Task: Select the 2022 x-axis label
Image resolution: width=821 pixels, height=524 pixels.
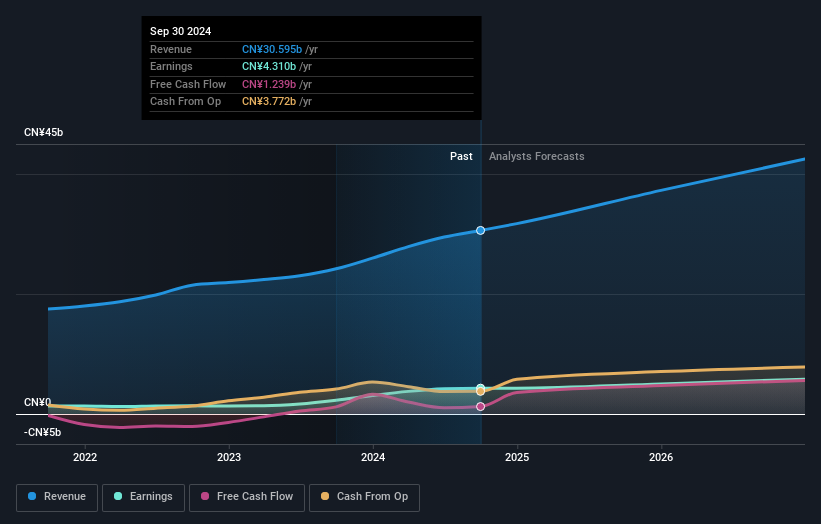Action: [x=85, y=458]
